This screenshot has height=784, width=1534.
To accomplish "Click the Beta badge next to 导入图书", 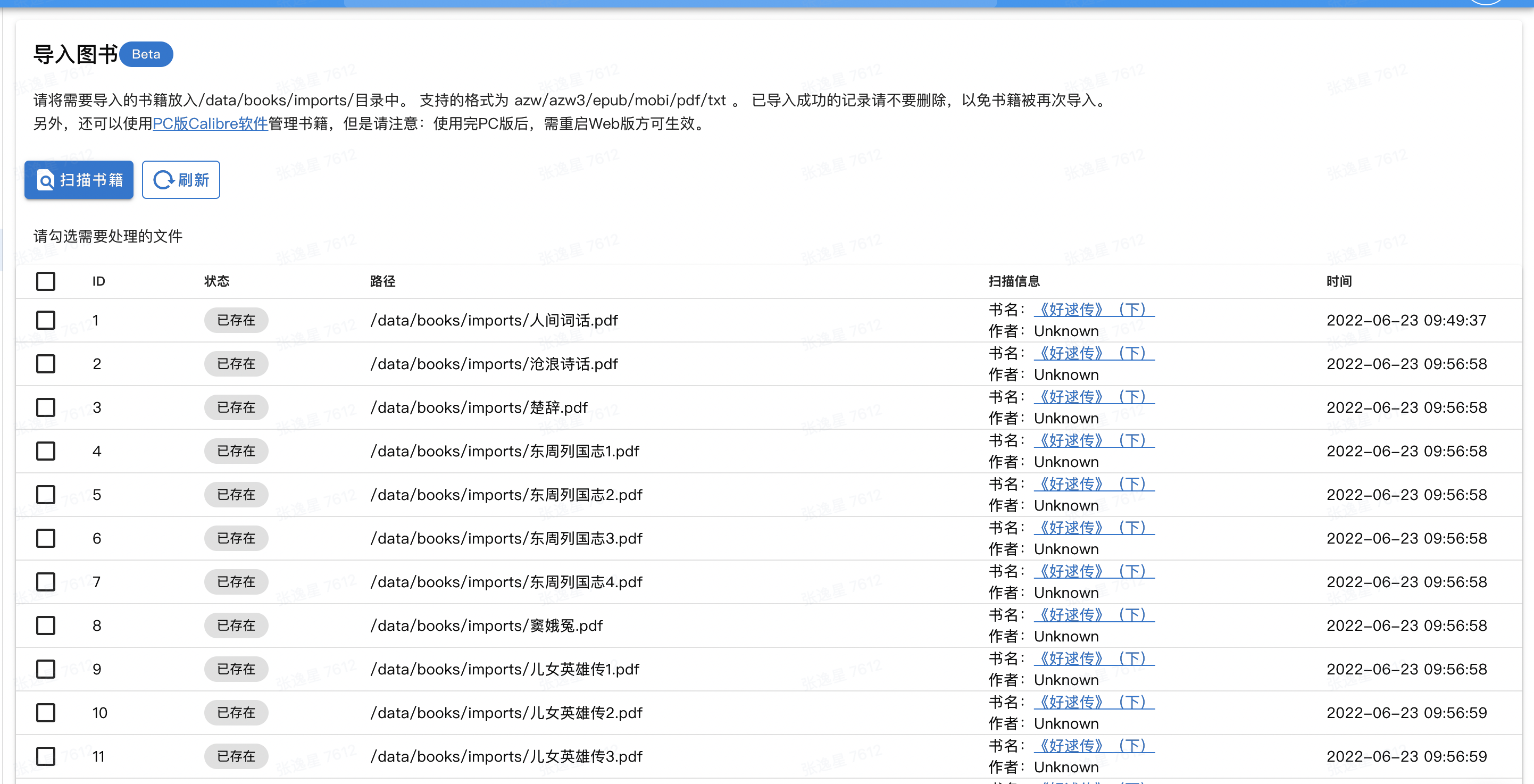I will pyautogui.click(x=146, y=54).
